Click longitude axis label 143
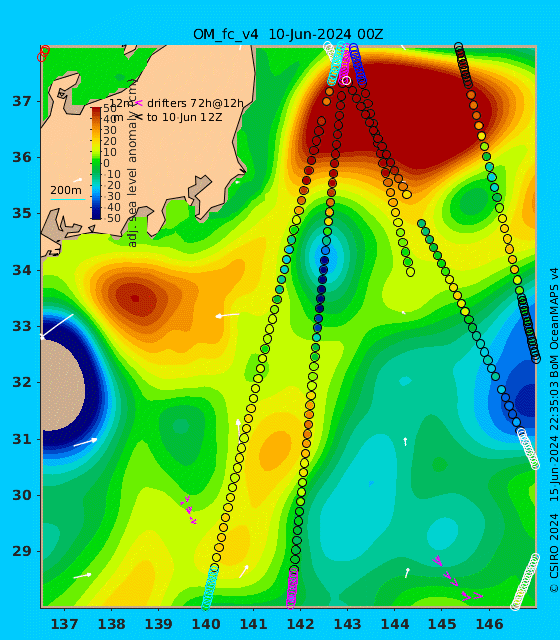560x640 pixels. pyautogui.click(x=347, y=624)
